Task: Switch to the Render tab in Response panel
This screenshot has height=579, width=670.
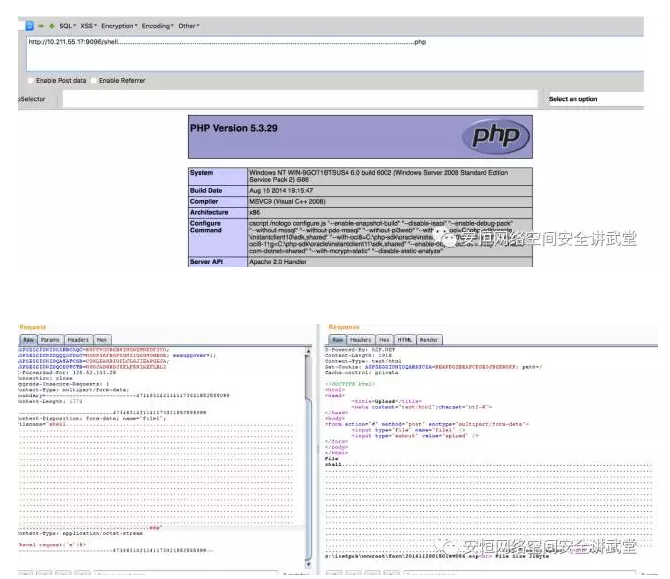Action: click(429, 340)
